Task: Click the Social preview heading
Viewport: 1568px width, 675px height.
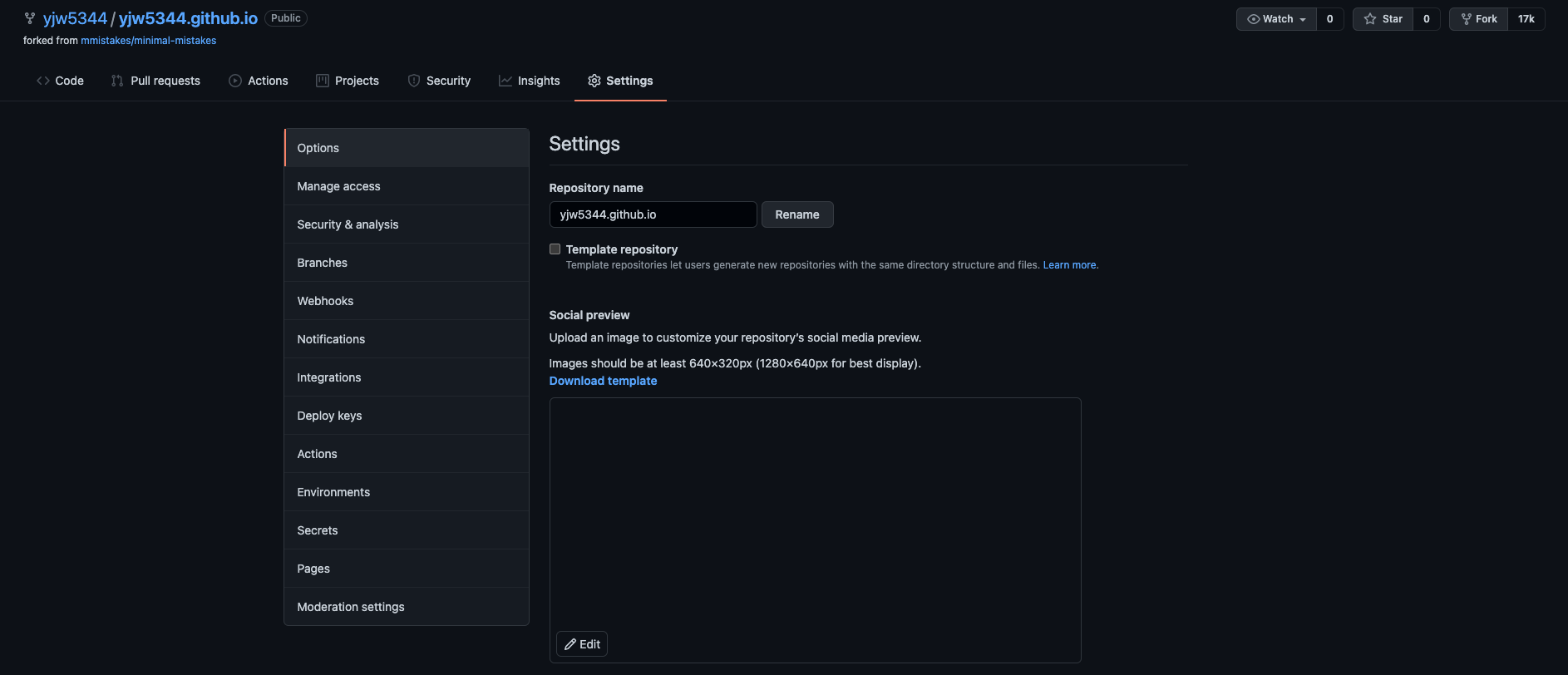Action: click(x=589, y=315)
